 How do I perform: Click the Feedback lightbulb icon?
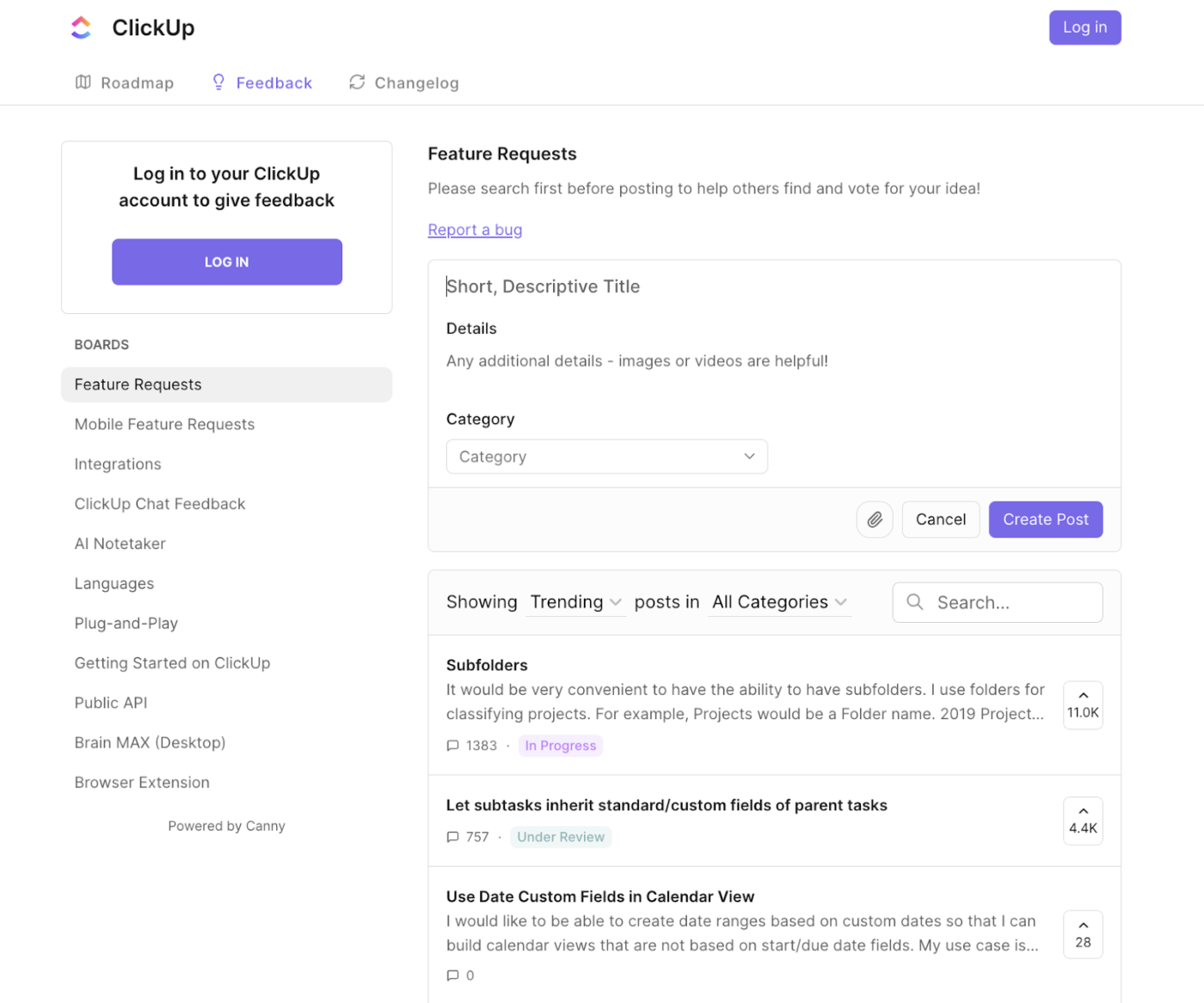click(x=218, y=82)
